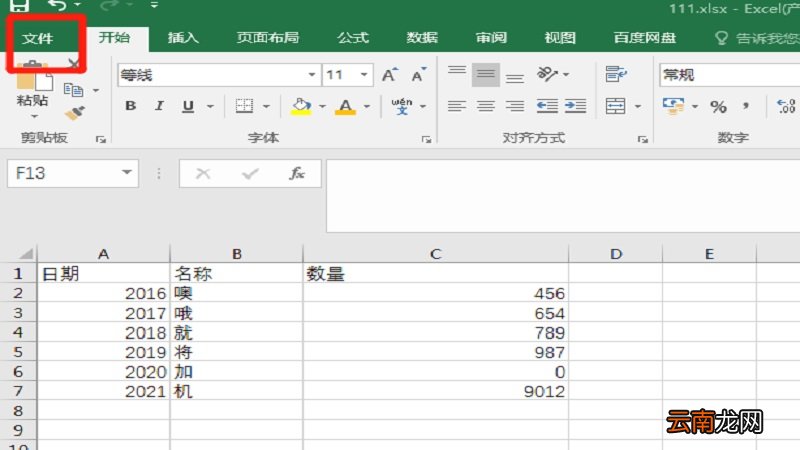Click the increase indent icon

(x=576, y=106)
